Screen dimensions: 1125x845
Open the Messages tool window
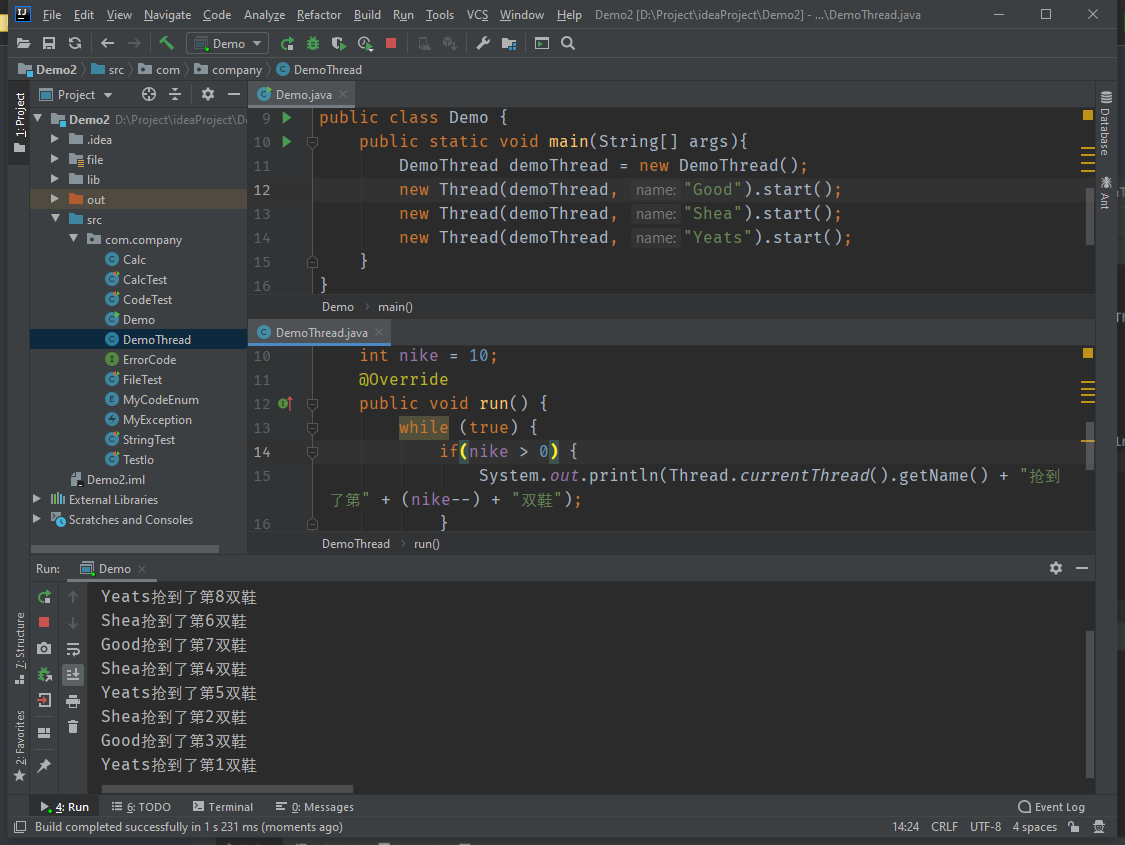point(315,807)
